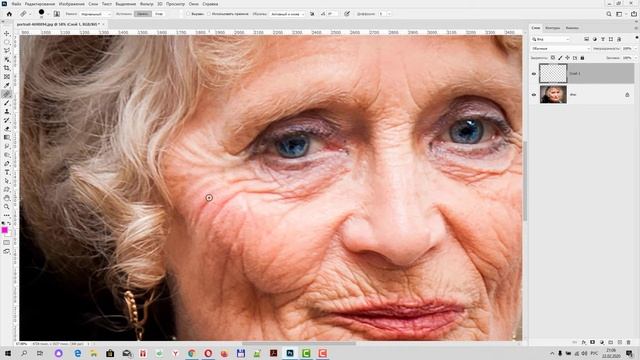Viewport: 640px width, 360px height.
Task: Toggle Quick Mask mode button
Action: coord(7,243)
